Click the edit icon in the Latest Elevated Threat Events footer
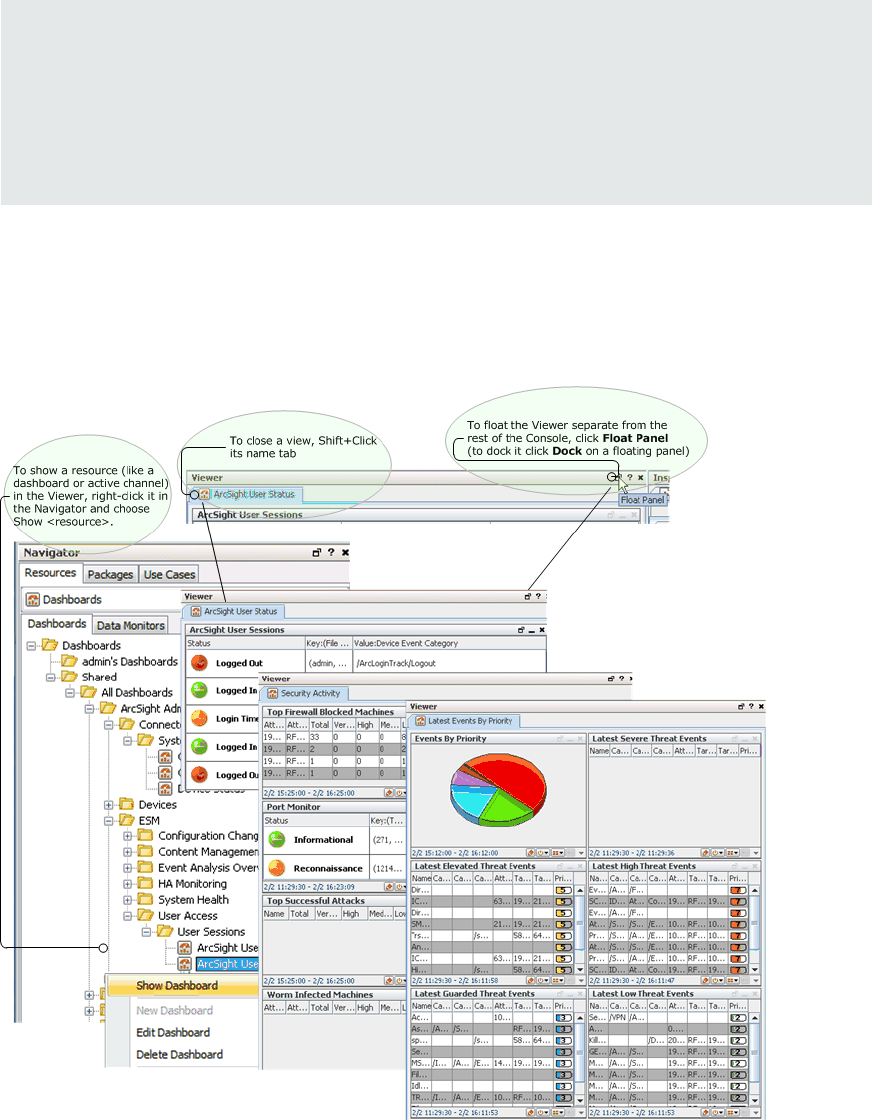Screen dimensions: 872x1120 click(x=531, y=981)
